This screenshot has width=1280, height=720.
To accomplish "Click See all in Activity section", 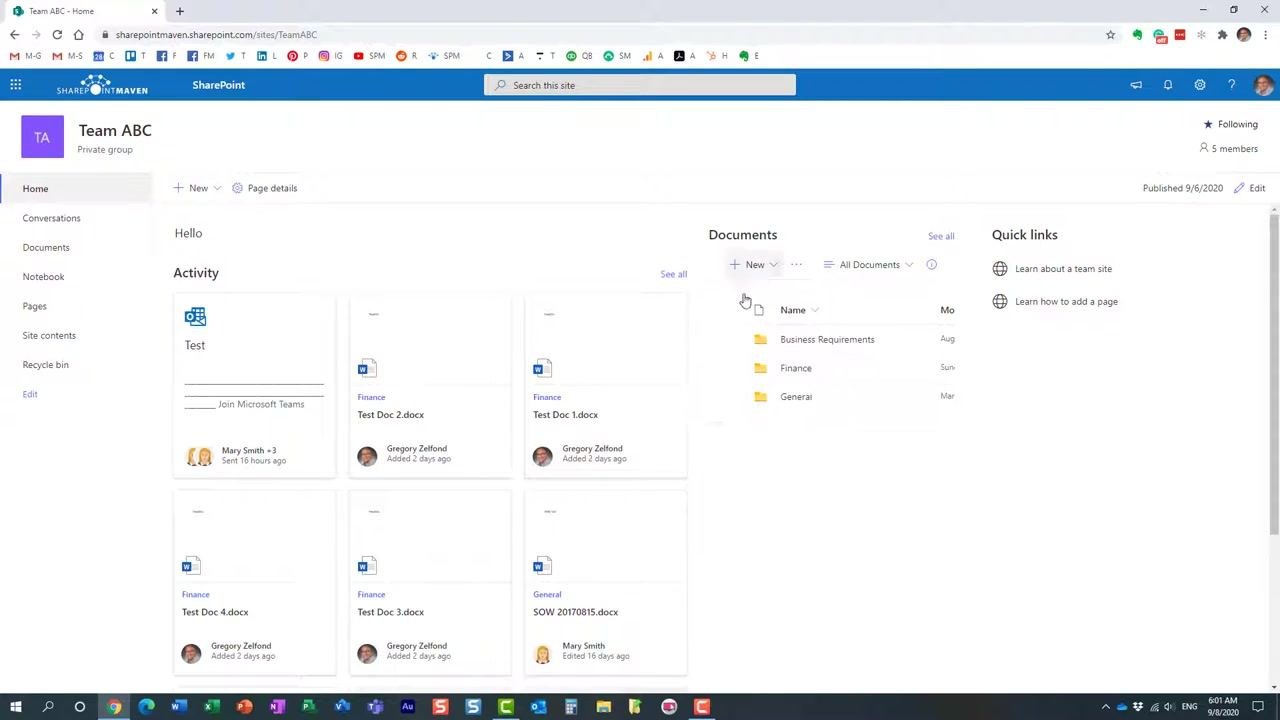I will point(673,274).
